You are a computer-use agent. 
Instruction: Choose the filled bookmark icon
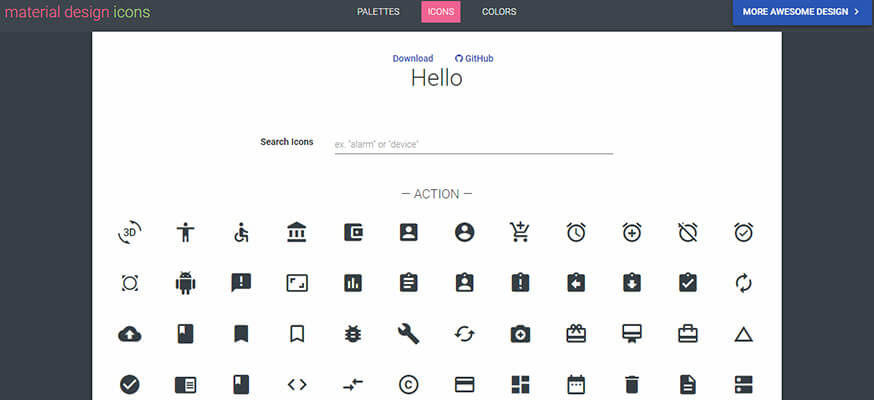(x=241, y=334)
